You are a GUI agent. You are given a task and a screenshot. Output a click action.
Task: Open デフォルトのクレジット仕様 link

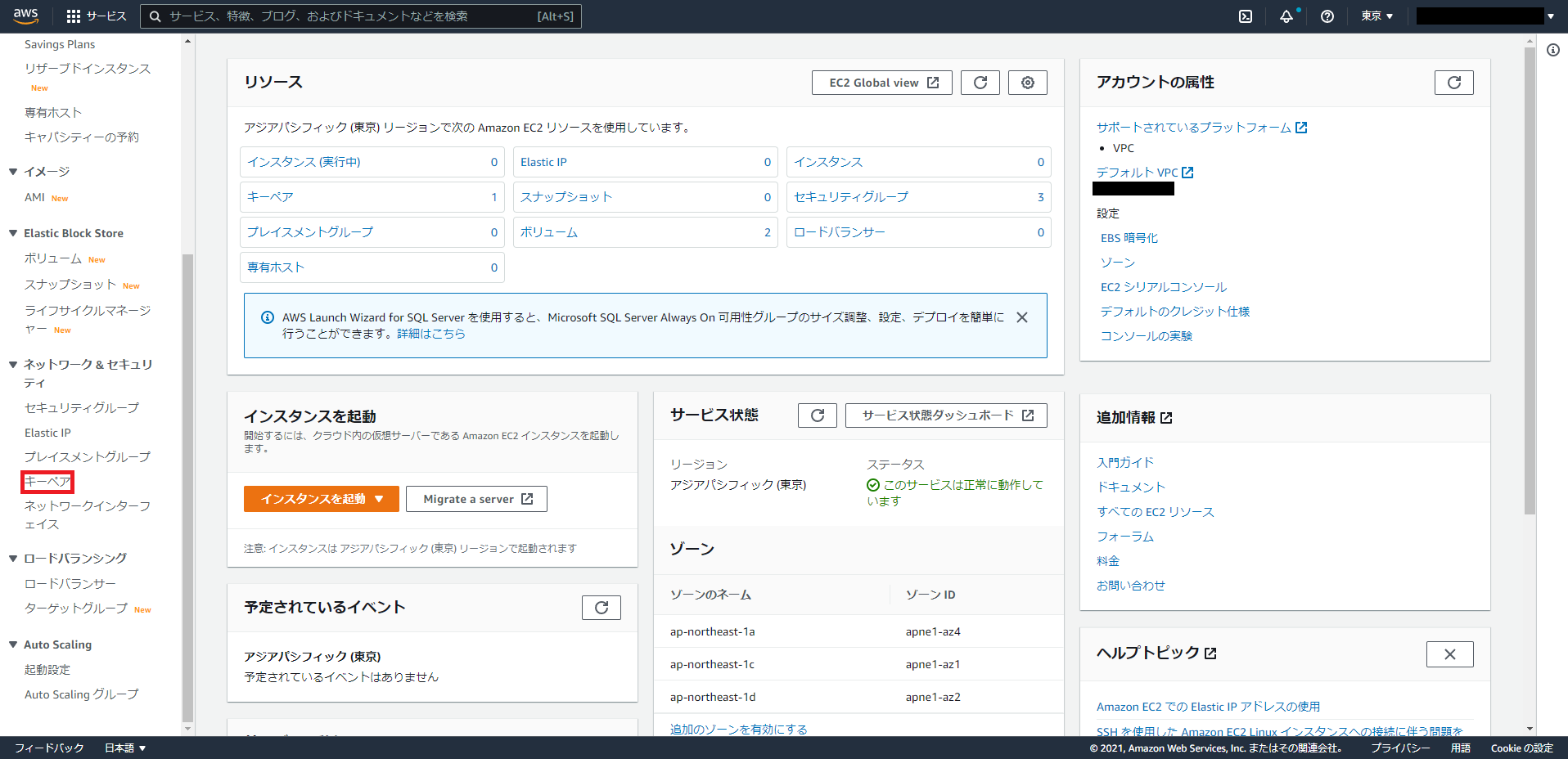tap(1175, 312)
